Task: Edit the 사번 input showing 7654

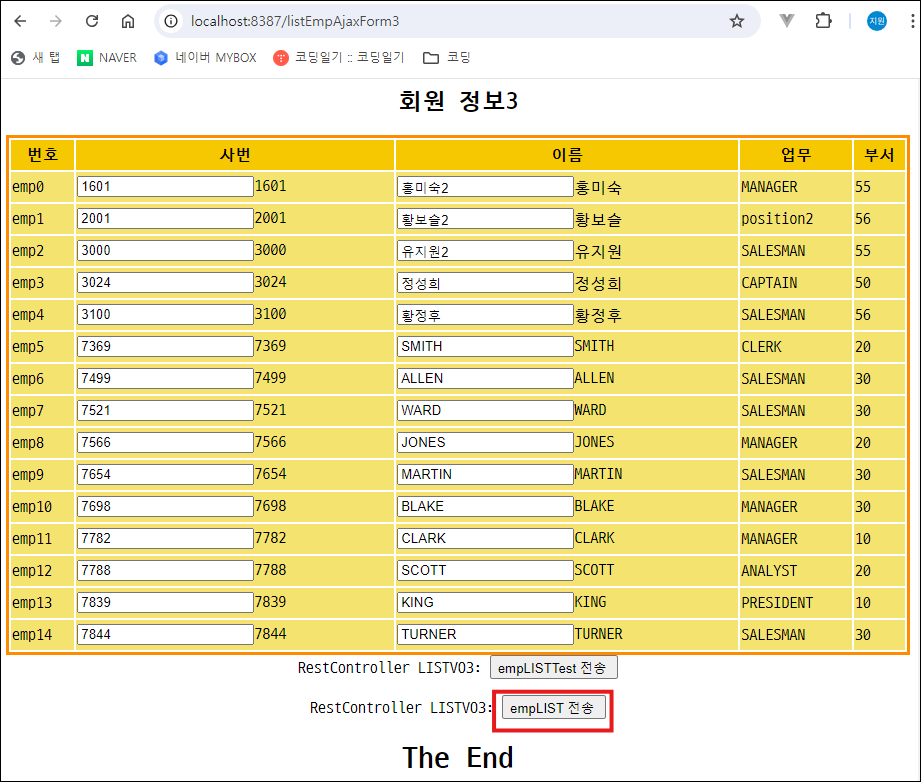Action: click(165, 475)
